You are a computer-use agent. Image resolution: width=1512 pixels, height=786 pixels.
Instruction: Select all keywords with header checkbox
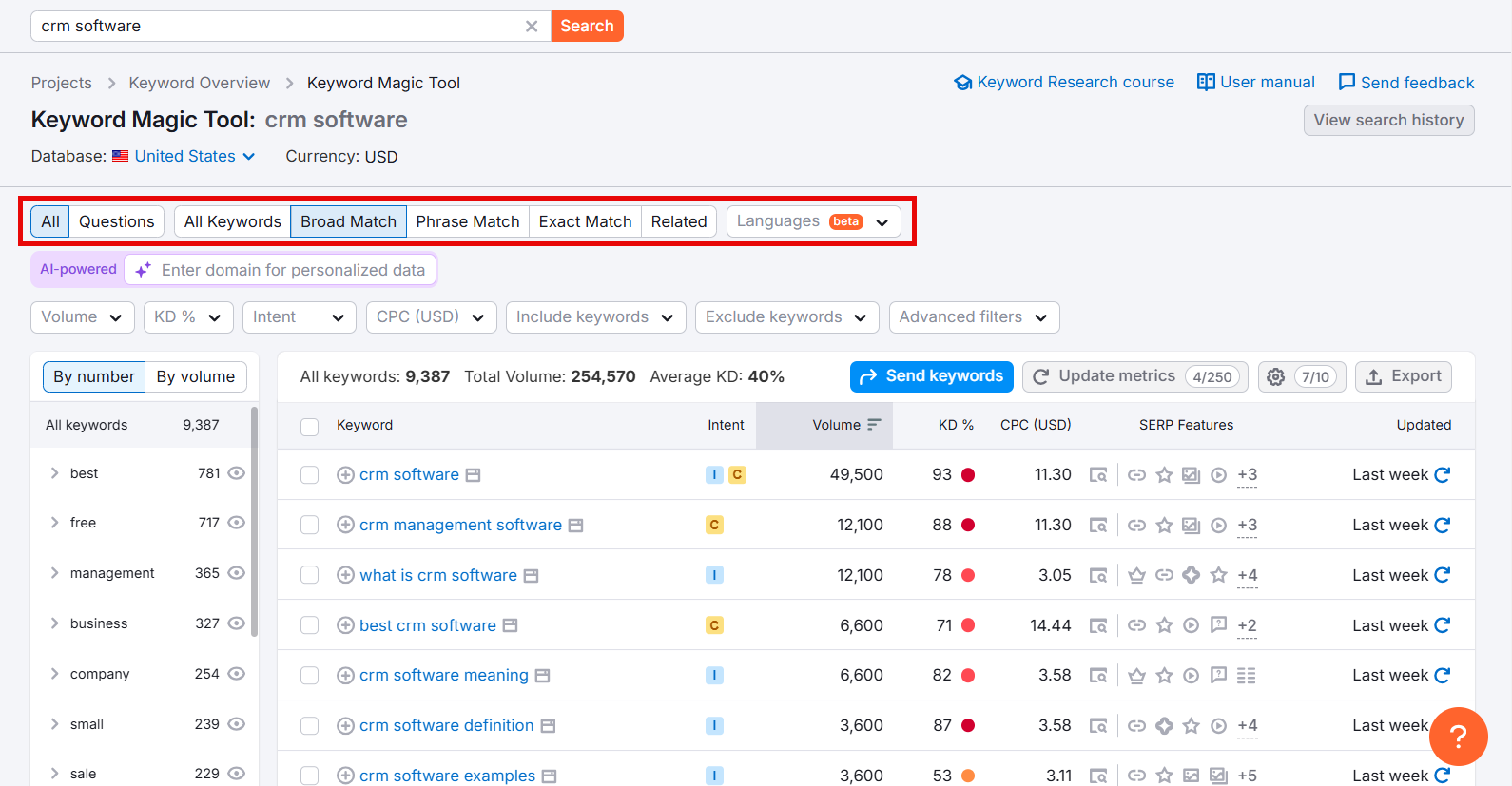click(x=309, y=427)
